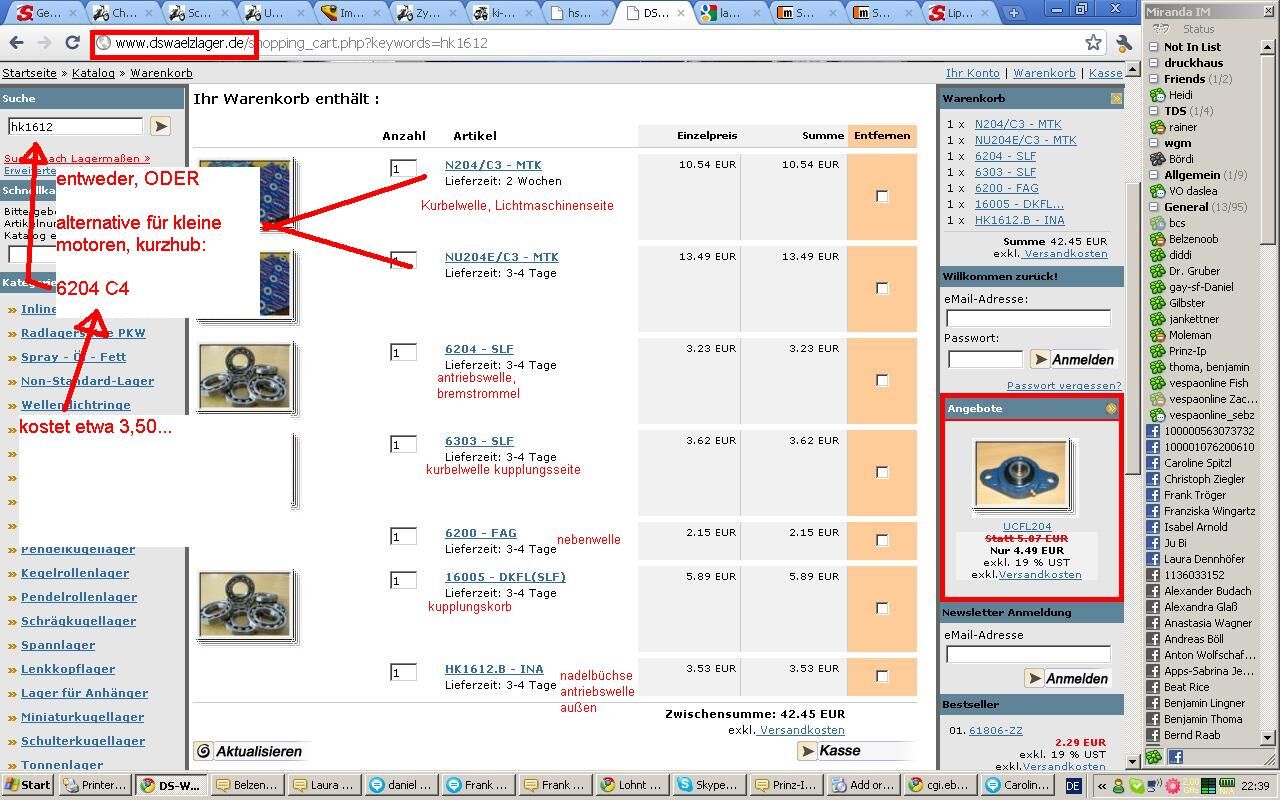
Task: Switch to the Lip... browser tab
Action: point(957,13)
